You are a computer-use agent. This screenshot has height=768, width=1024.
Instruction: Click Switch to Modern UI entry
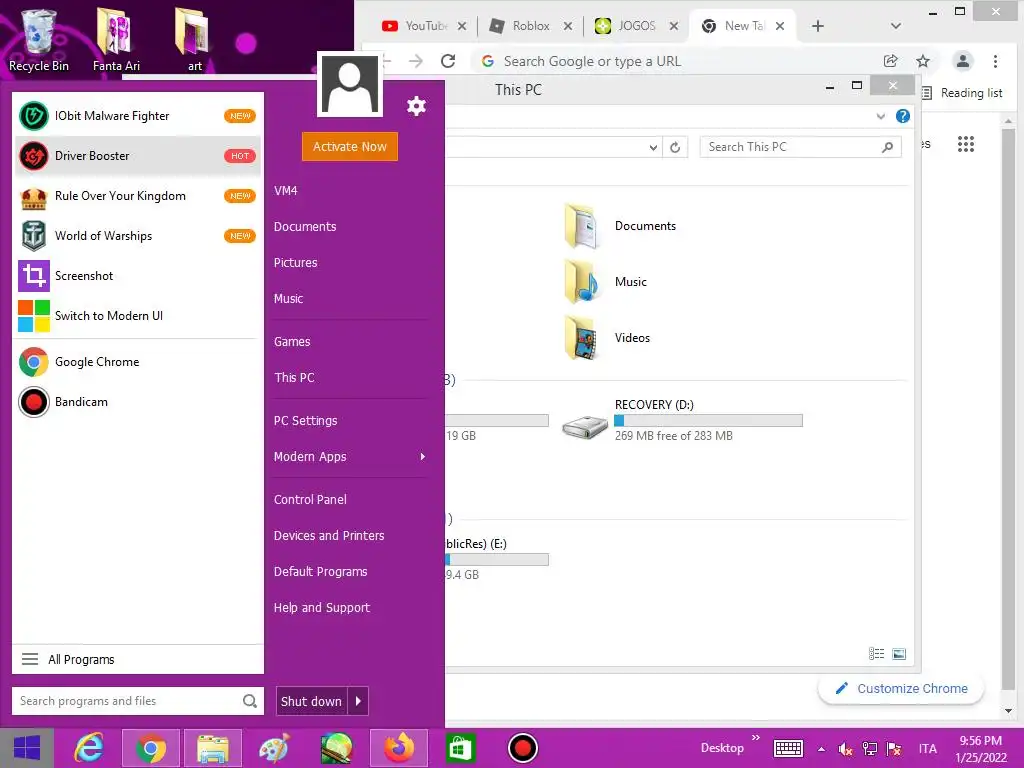point(137,315)
